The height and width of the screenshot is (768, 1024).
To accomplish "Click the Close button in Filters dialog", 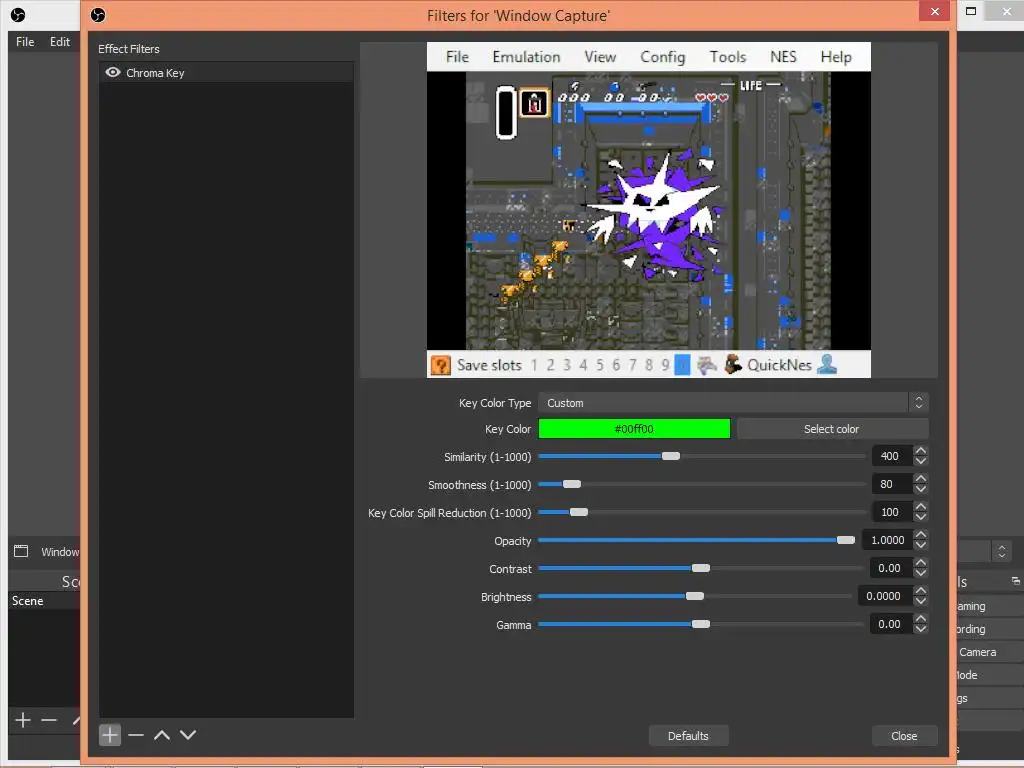I will 904,736.
